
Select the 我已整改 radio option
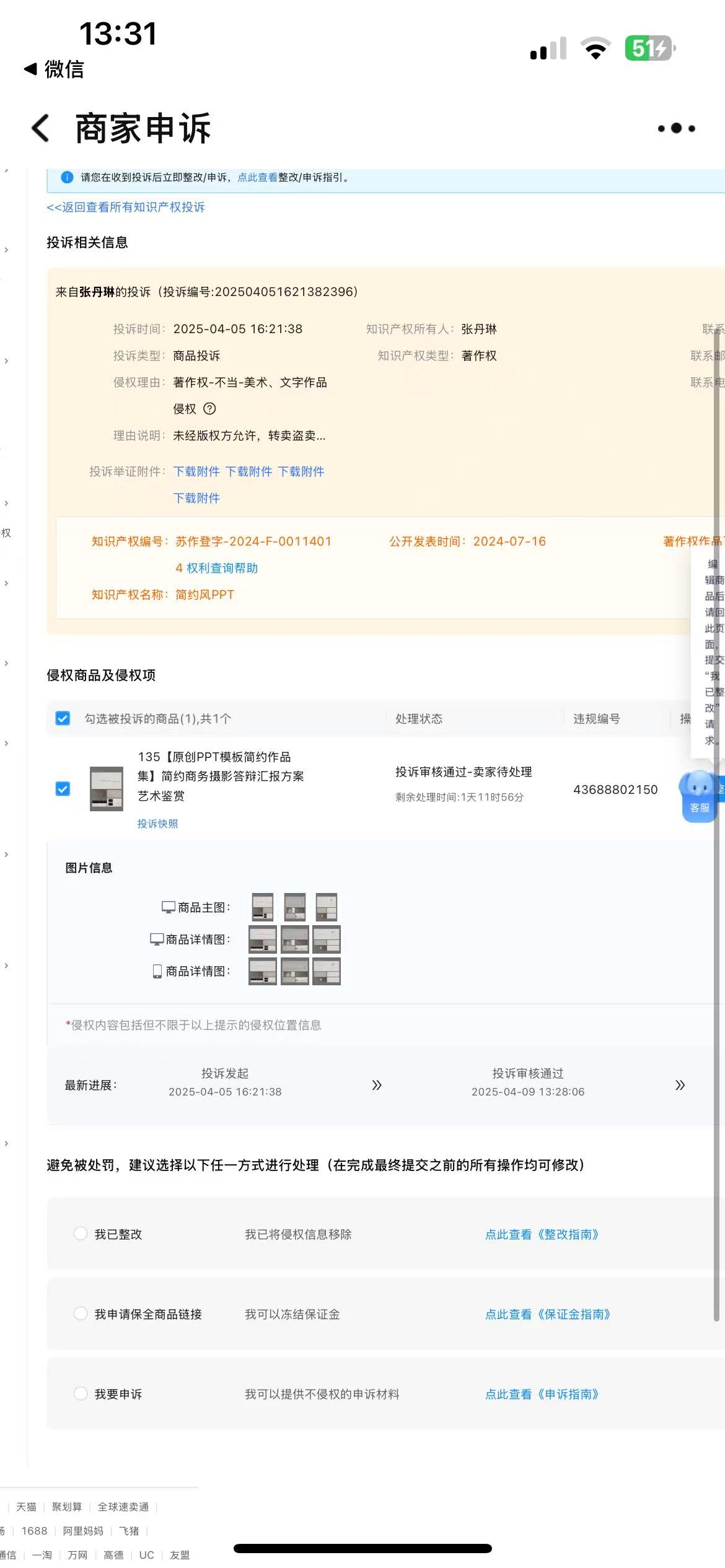(x=81, y=1234)
